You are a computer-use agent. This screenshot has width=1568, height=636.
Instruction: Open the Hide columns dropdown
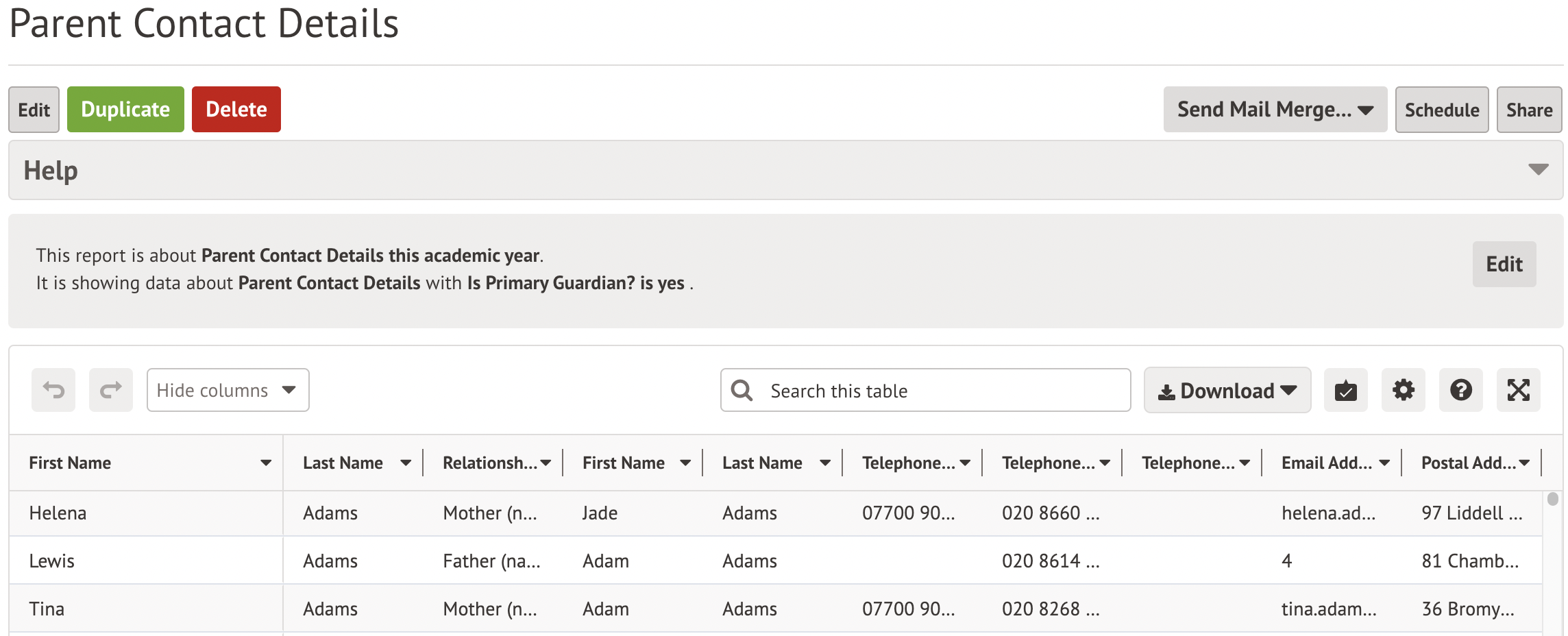228,390
